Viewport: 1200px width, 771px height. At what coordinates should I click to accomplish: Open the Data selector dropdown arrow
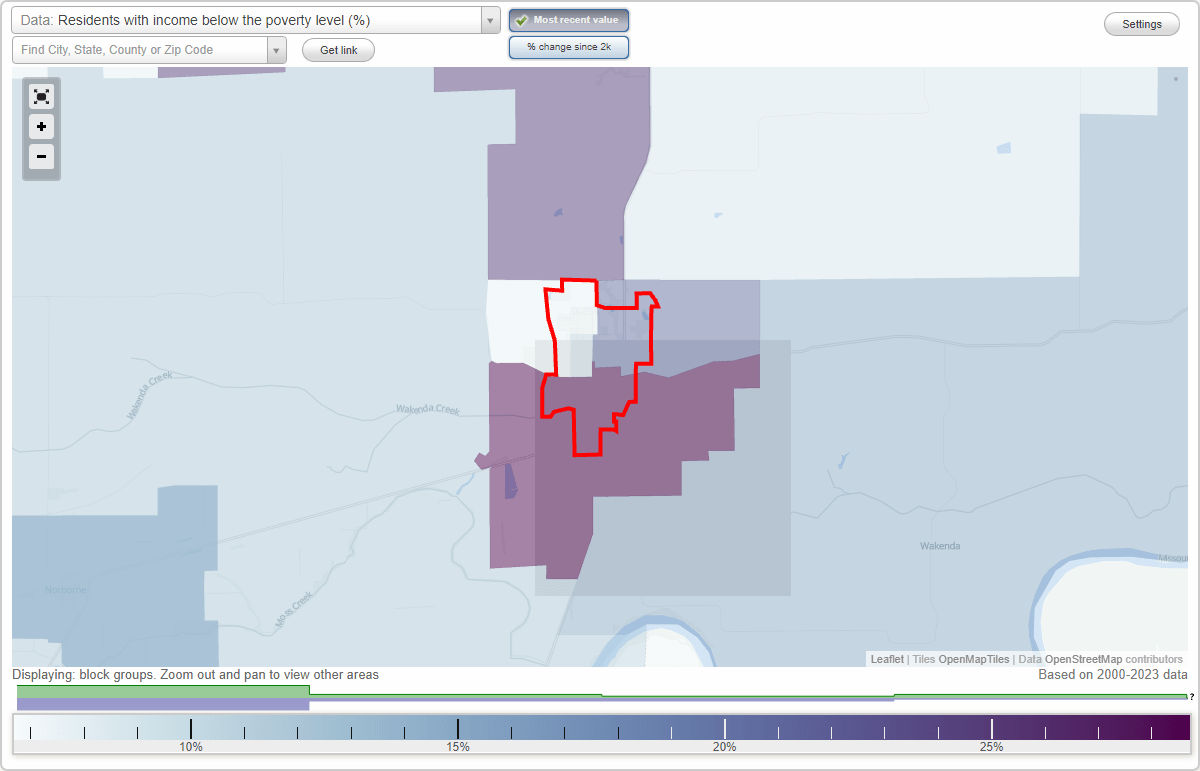[488, 20]
